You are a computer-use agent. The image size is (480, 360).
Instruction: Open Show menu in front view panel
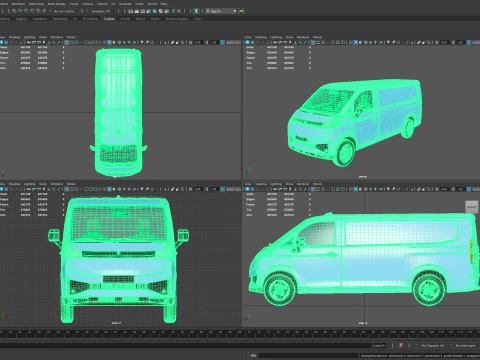[43, 184]
